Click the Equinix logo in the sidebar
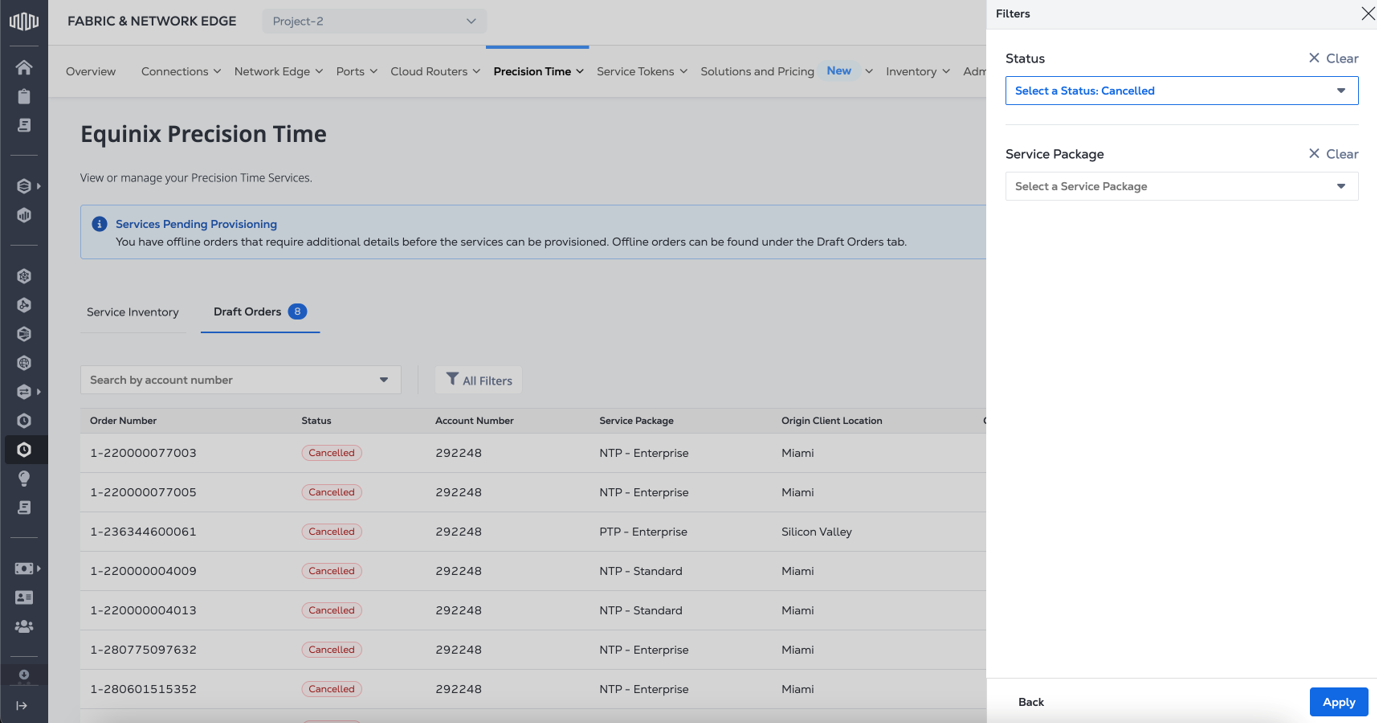Viewport: 1377px width, 723px height. pos(24,21)
